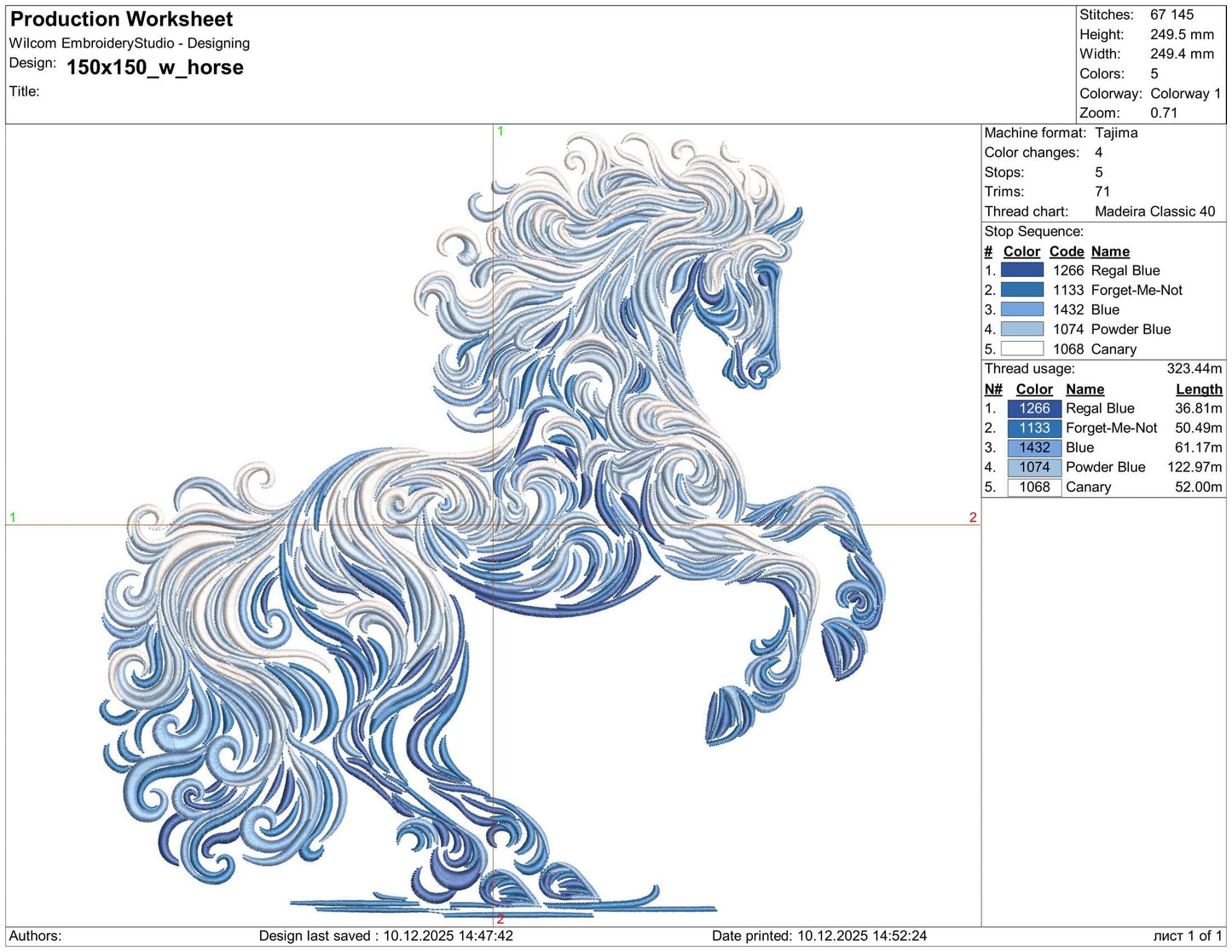Click the design name 150x150_w_horse

coord(154,68)
